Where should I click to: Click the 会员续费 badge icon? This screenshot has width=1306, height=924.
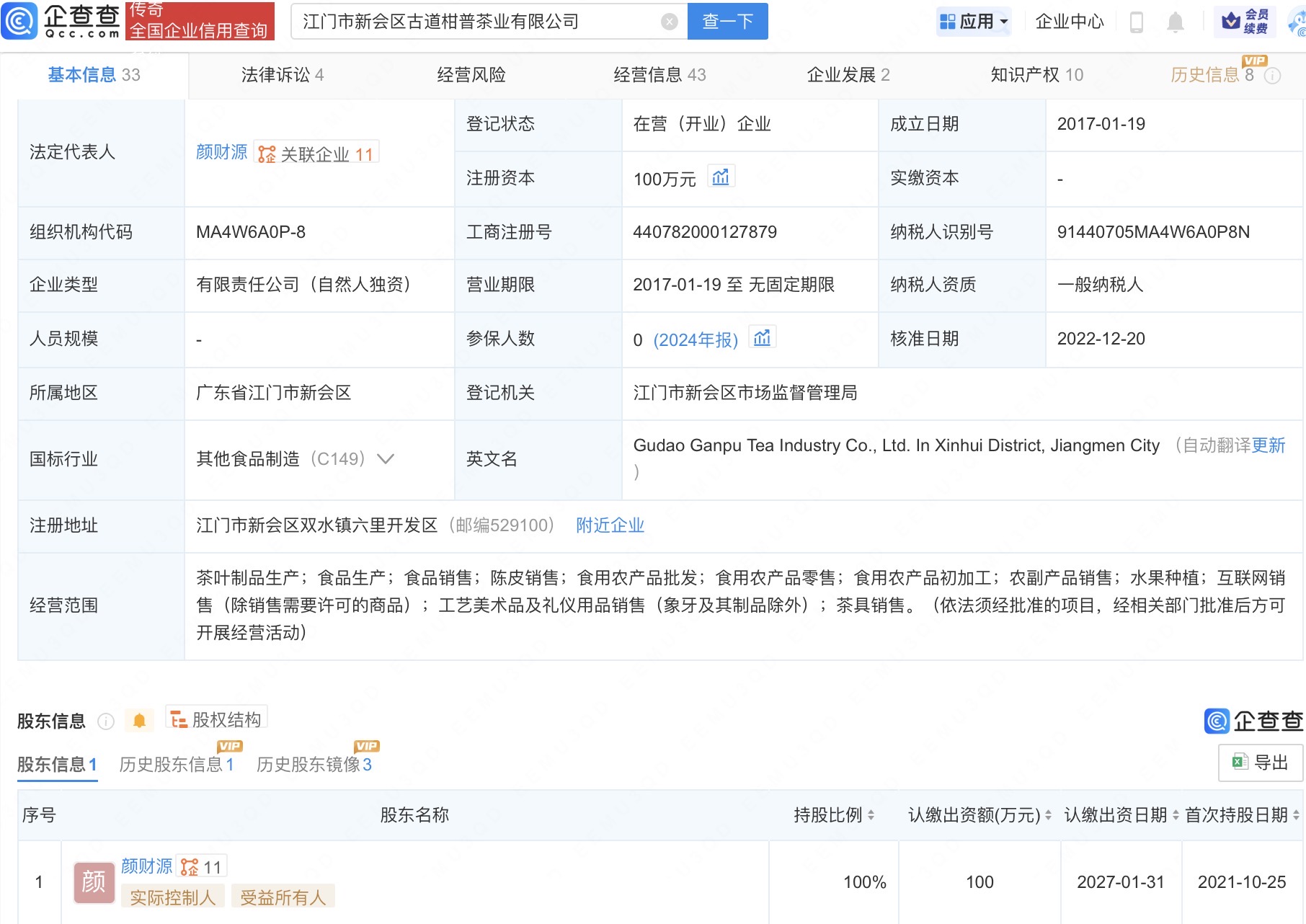pyautogui.click(x=1246, y=21)
